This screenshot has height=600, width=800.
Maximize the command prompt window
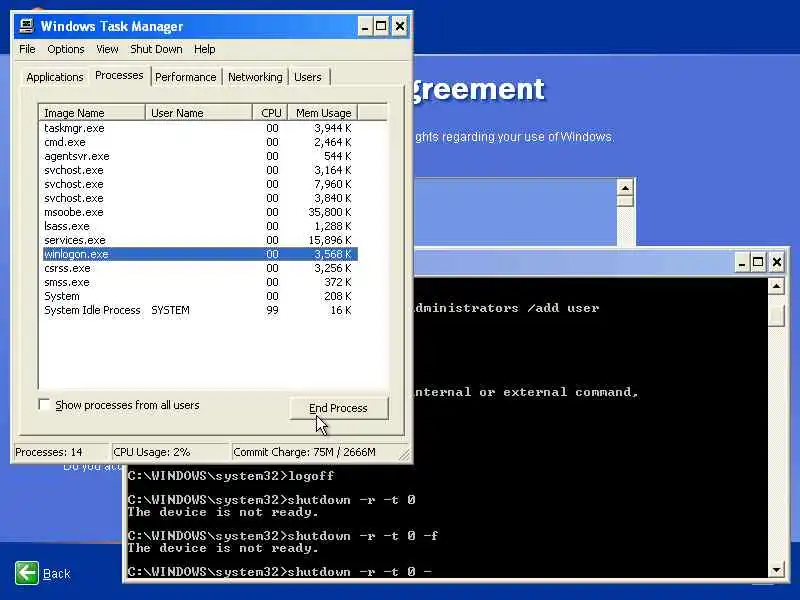point(758,262)
